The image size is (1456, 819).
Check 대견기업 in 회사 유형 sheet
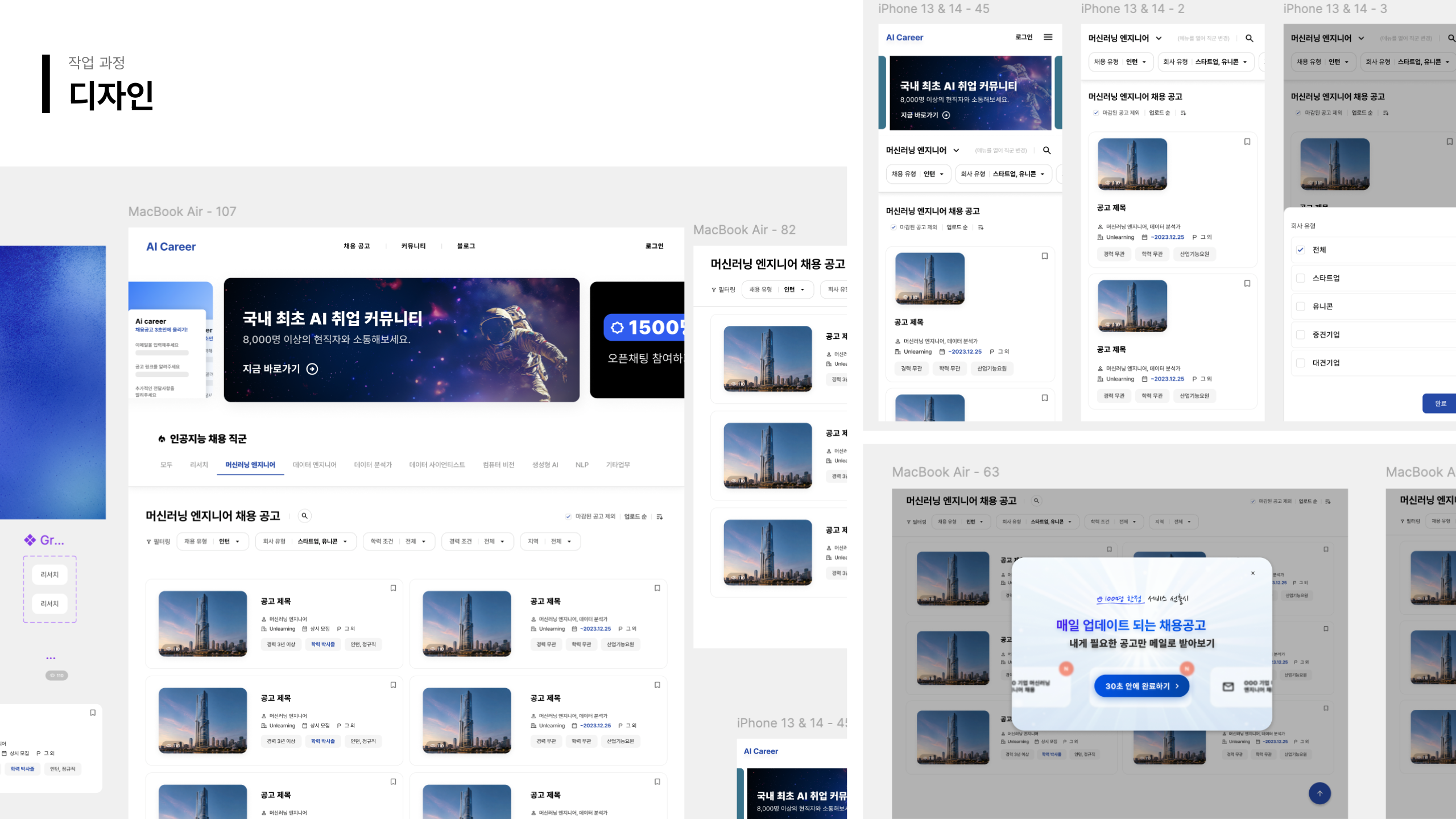(x=1300, y=363)
